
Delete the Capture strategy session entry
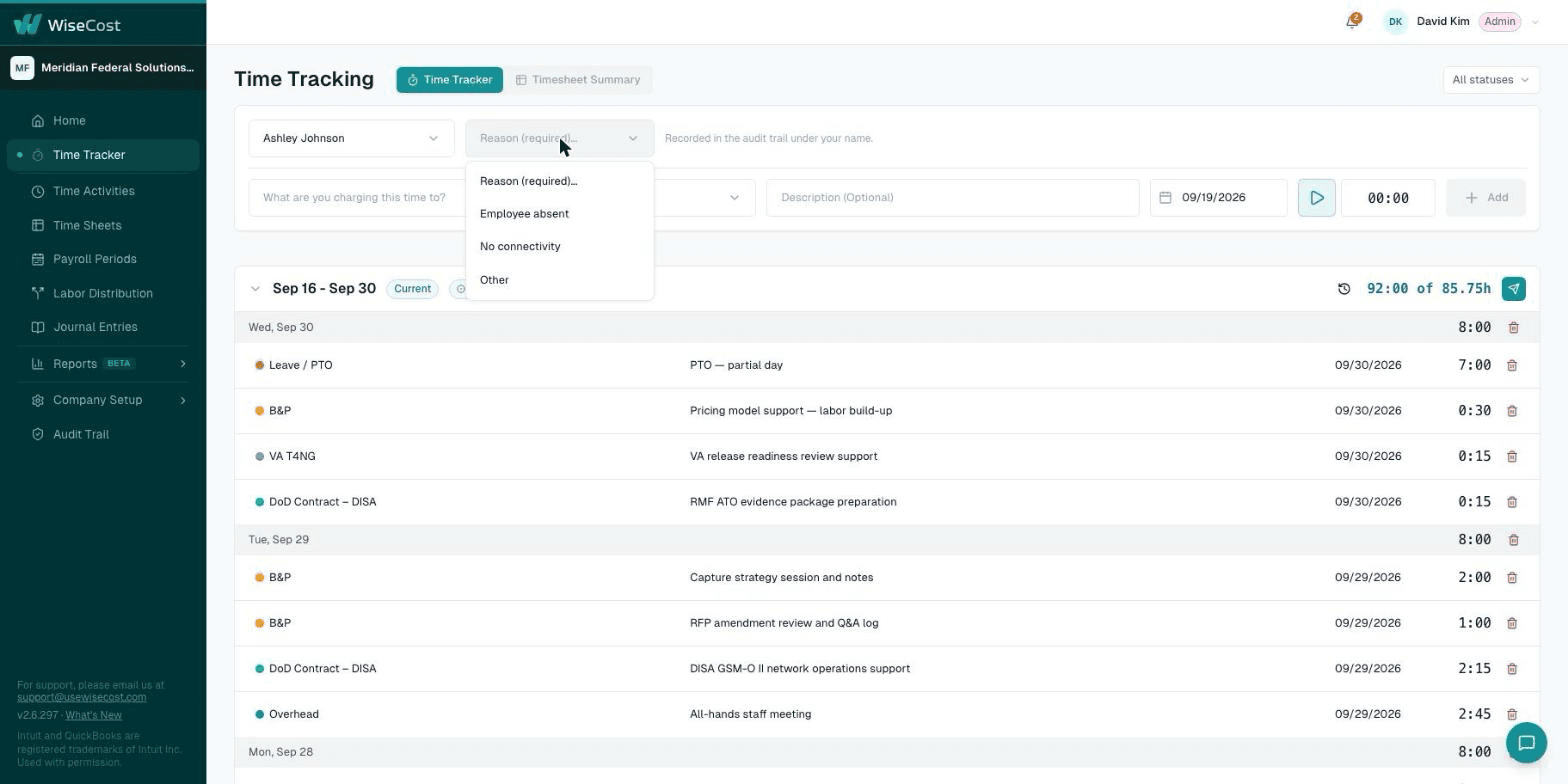pos(1512,578)
